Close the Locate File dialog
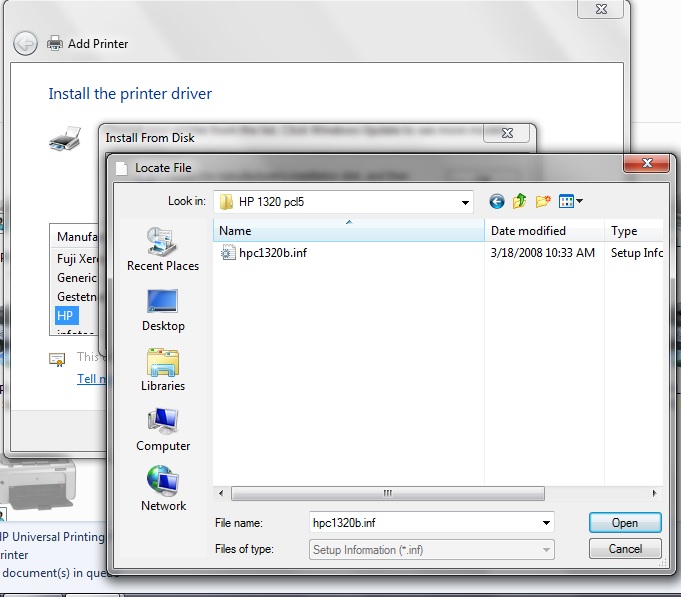Viewport: 681px width, 597px height. 647,163
